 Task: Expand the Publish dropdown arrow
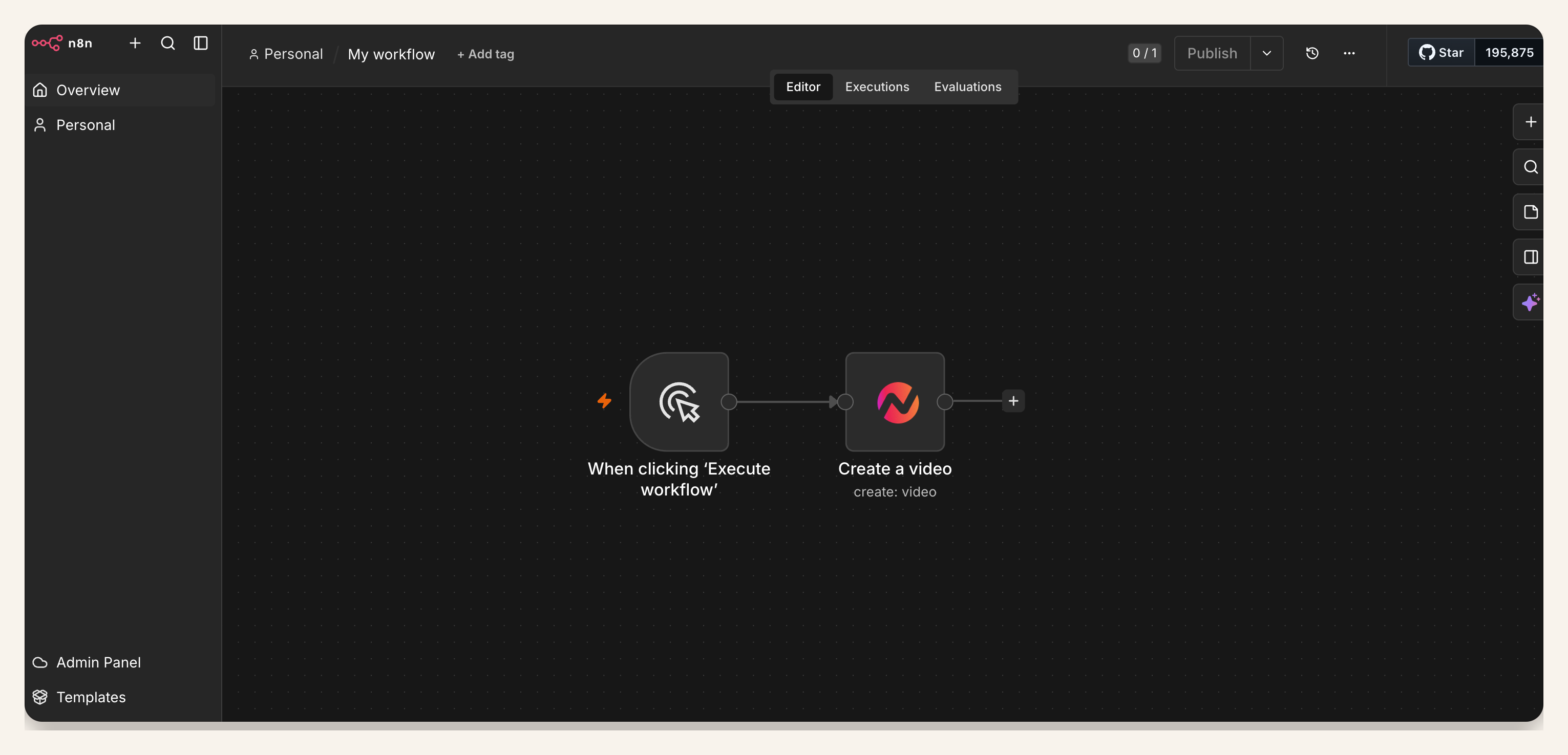[x=1267, y=54]
